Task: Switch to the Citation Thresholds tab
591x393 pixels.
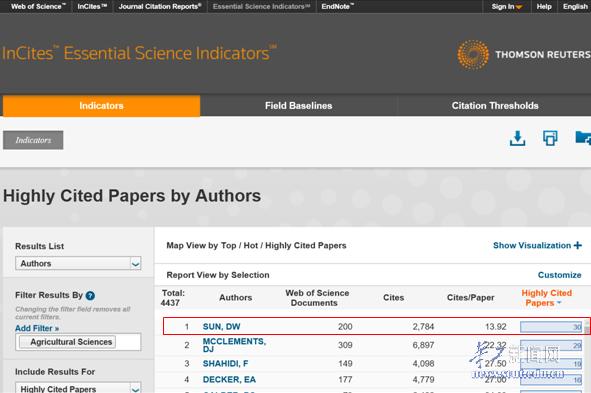Action: 495,106
